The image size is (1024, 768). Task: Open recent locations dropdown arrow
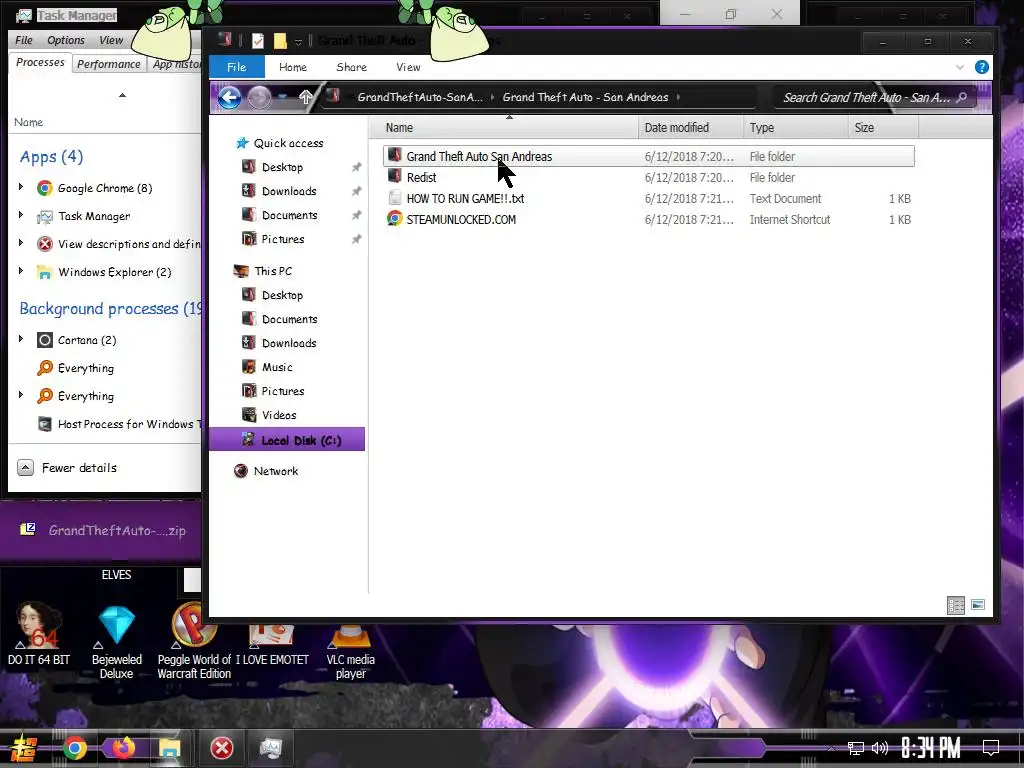(x=283, y=97)
